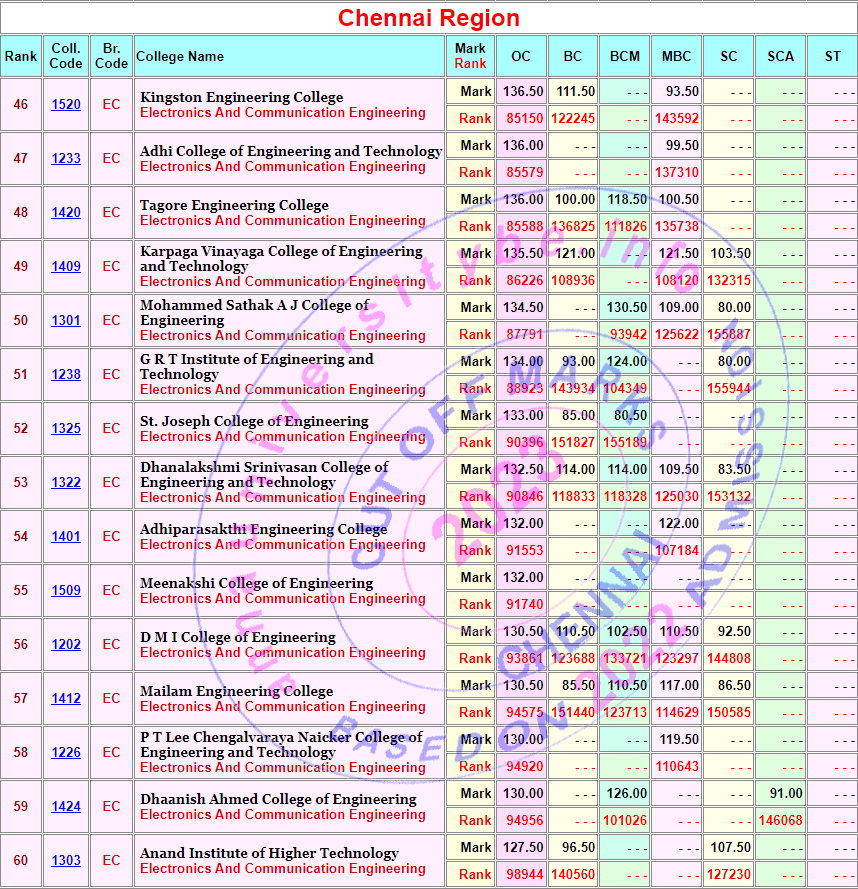Open college code 1520 link

tap(66, 105)
